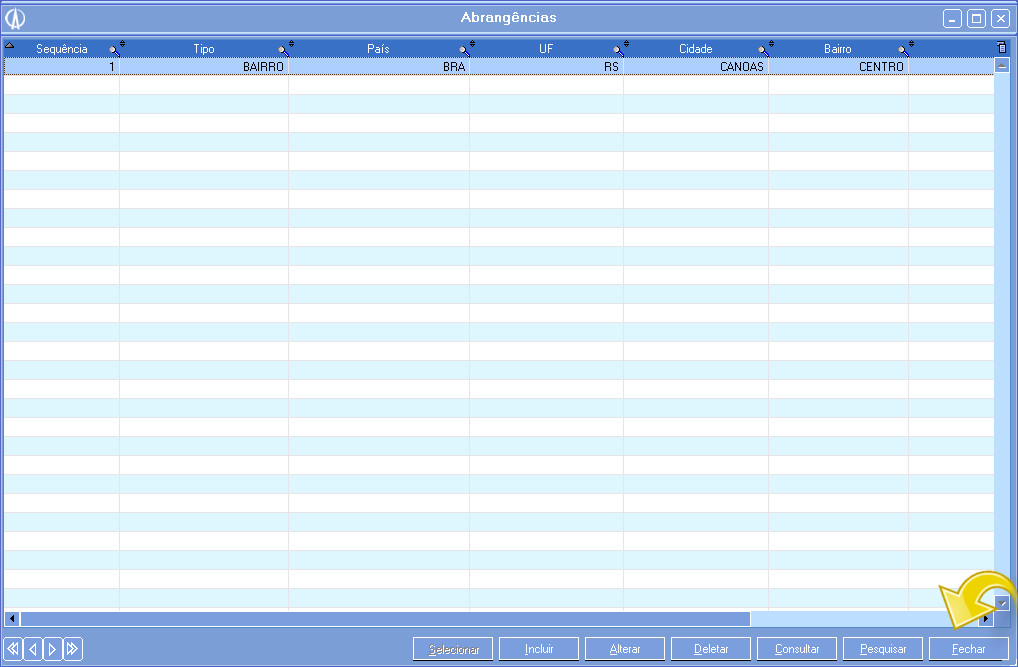Select the CANOAS cell
Viewport: 1018px width, 667px height.
(695, 66)
